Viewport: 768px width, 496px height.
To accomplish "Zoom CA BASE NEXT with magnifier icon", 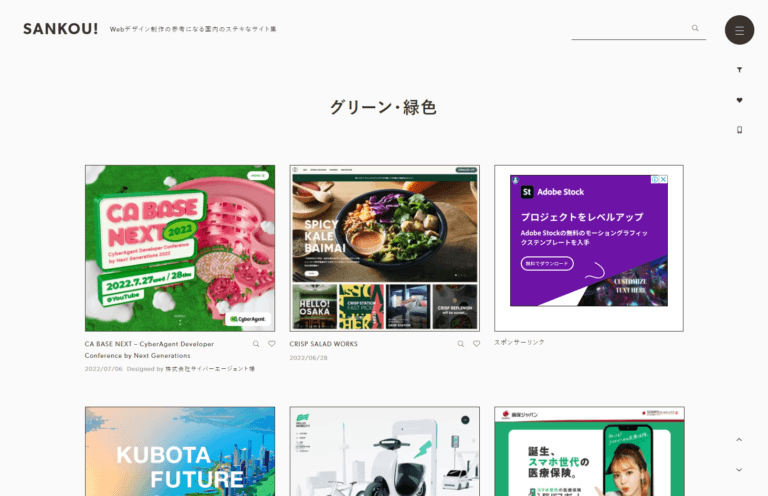I will [x=256, y=344].
